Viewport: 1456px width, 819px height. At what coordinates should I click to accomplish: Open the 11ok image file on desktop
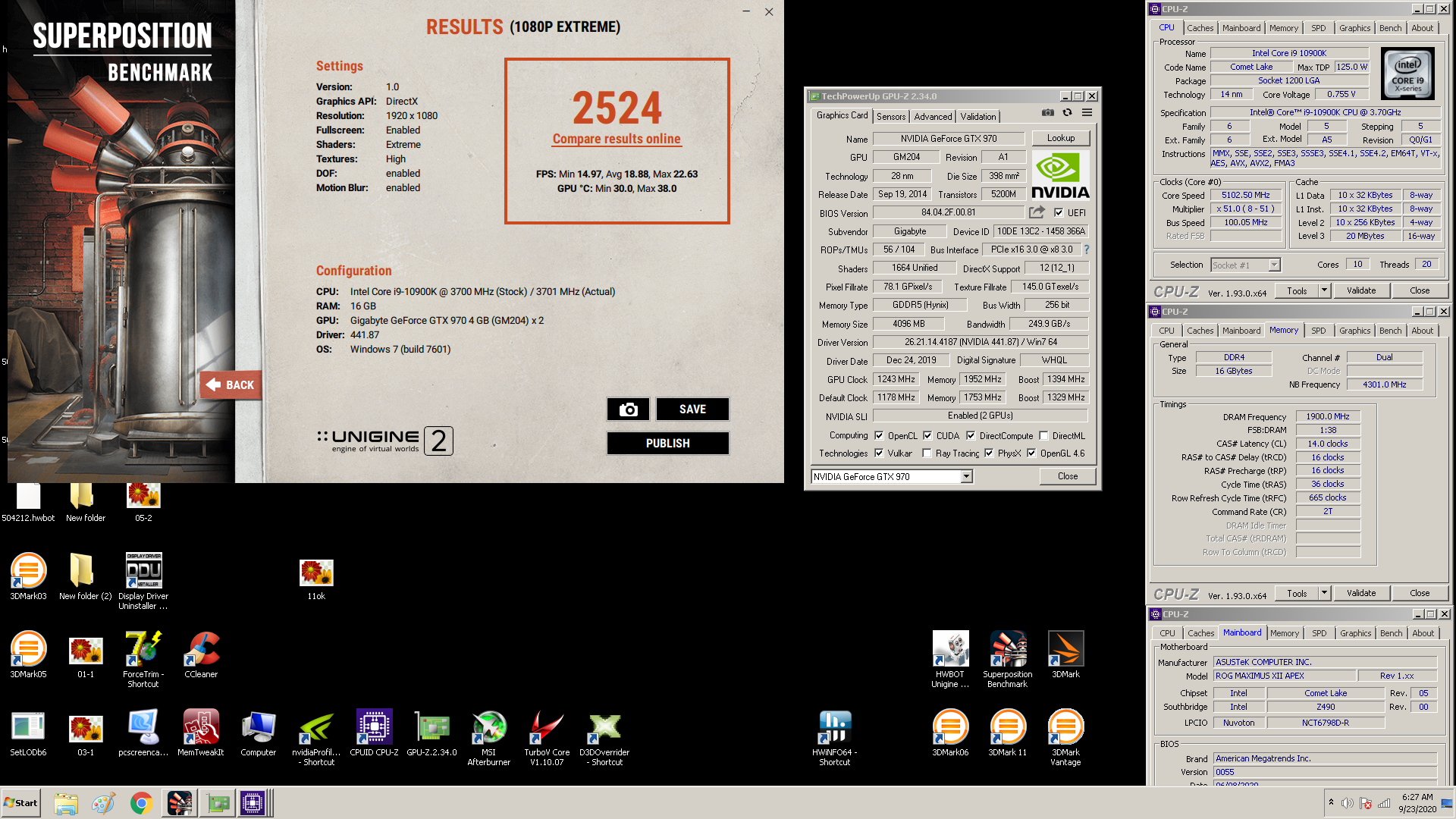[316, 579]
